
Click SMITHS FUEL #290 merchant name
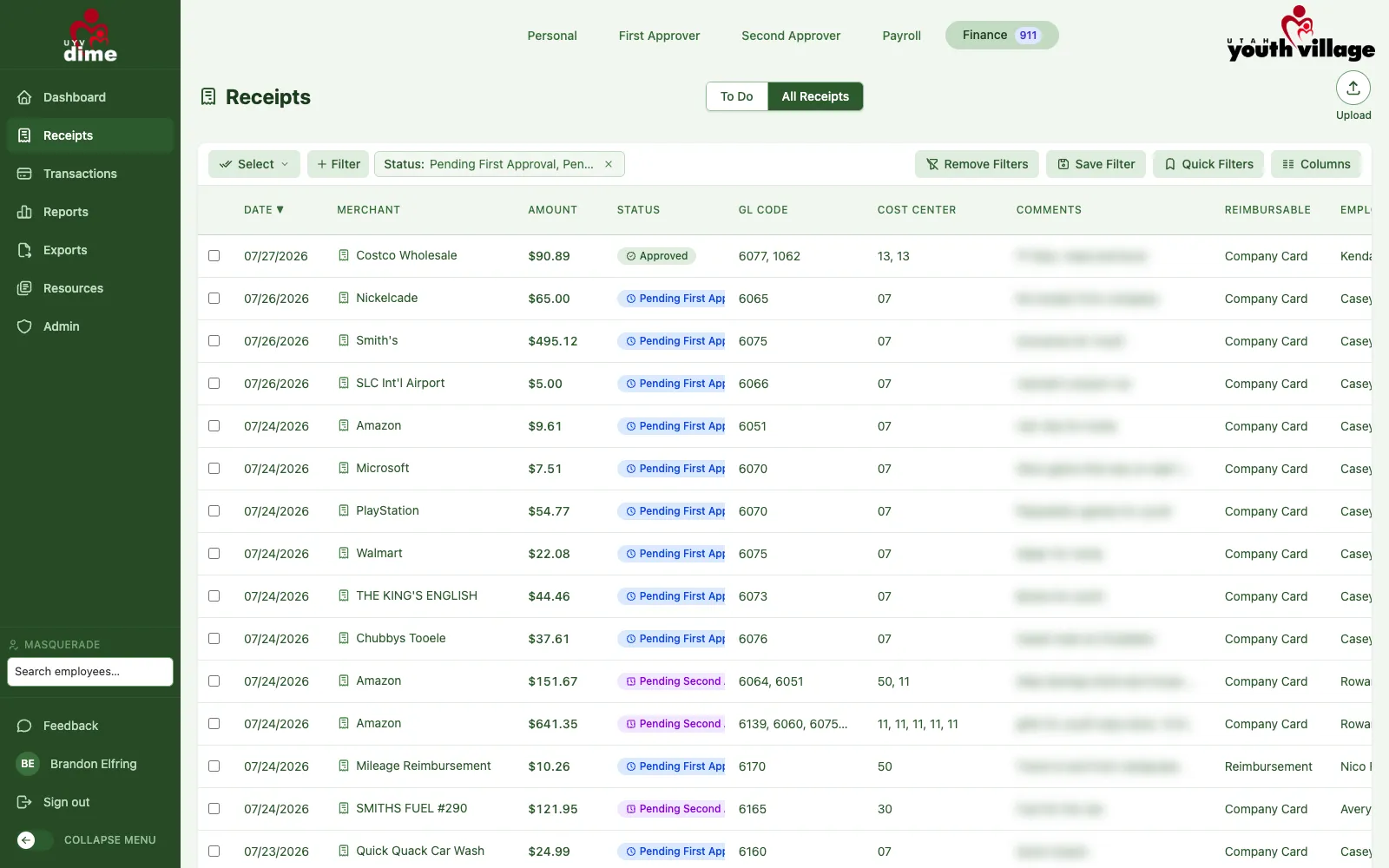coord(411,808)
